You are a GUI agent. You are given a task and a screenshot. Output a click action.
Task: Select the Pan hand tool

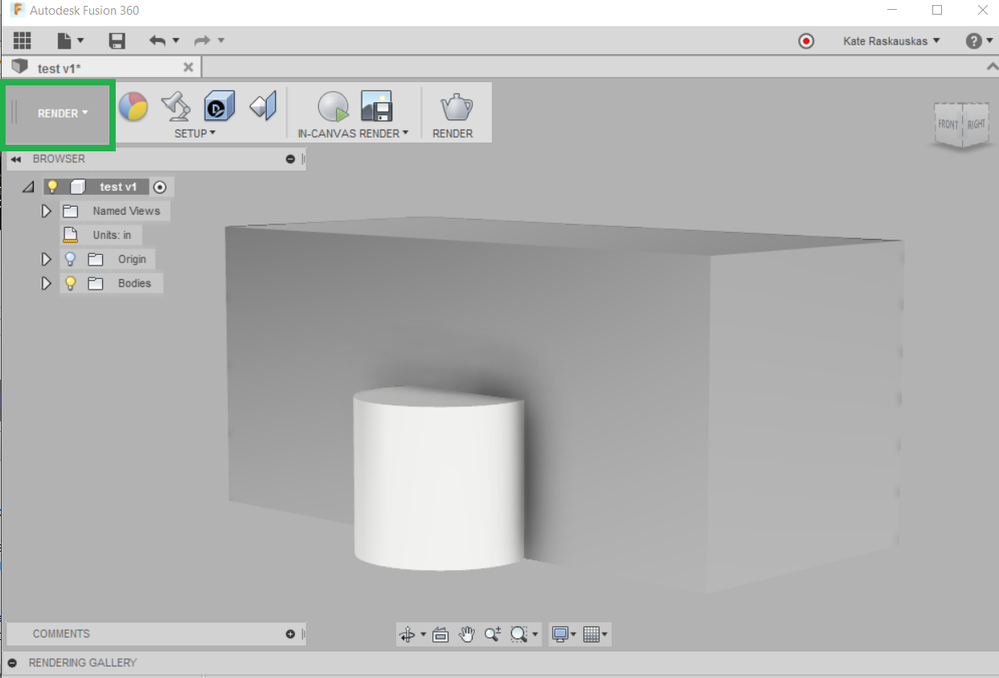tap(467, 634)
